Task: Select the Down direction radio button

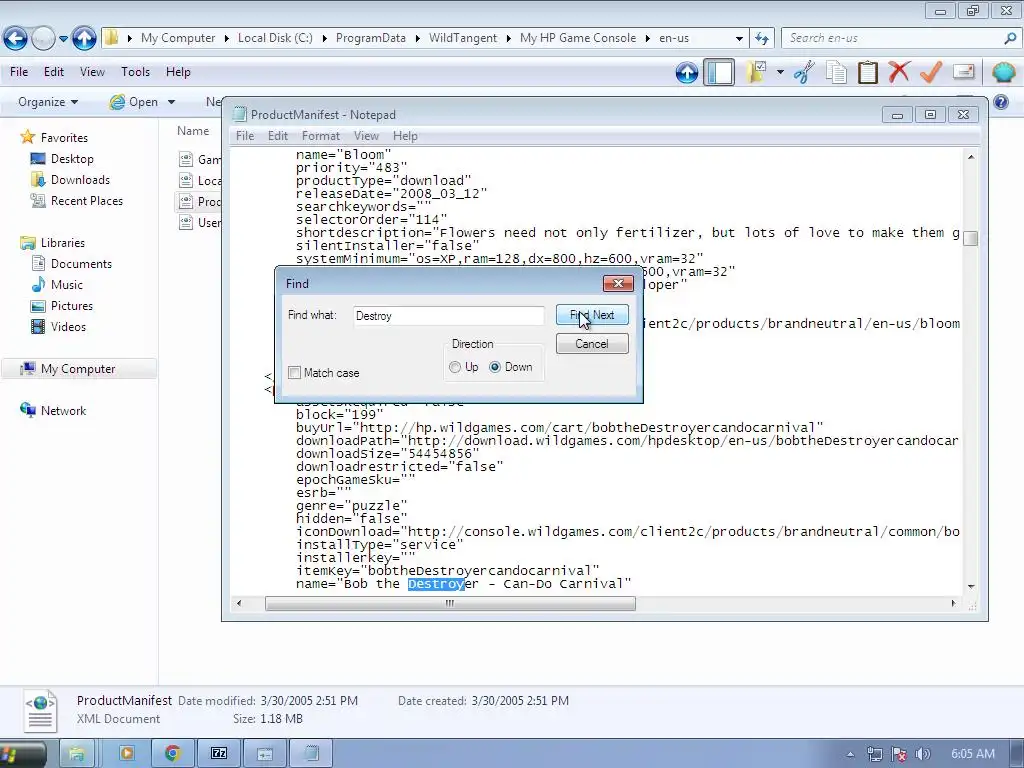Action: click(x=495, y=367)
